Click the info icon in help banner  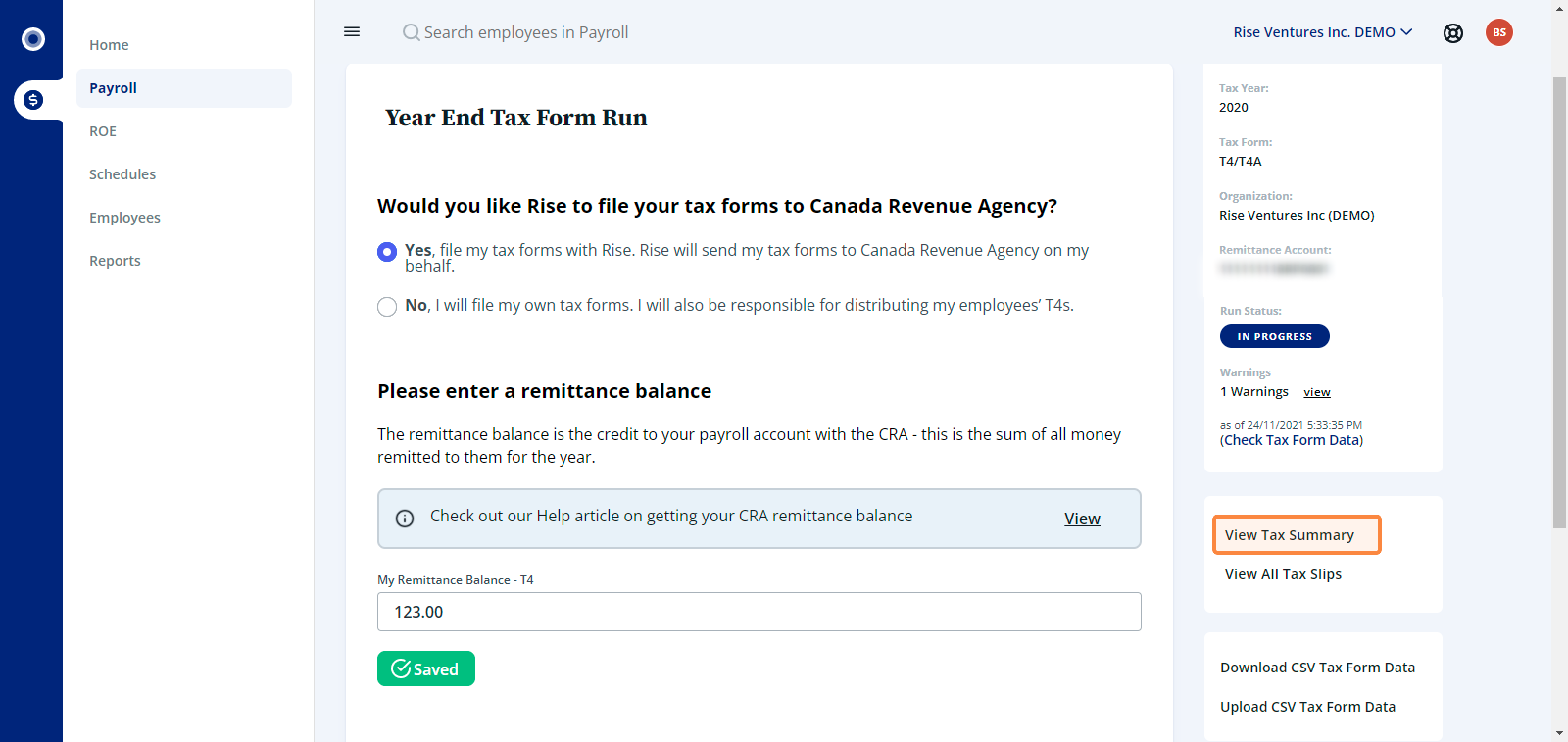point(404,518)
